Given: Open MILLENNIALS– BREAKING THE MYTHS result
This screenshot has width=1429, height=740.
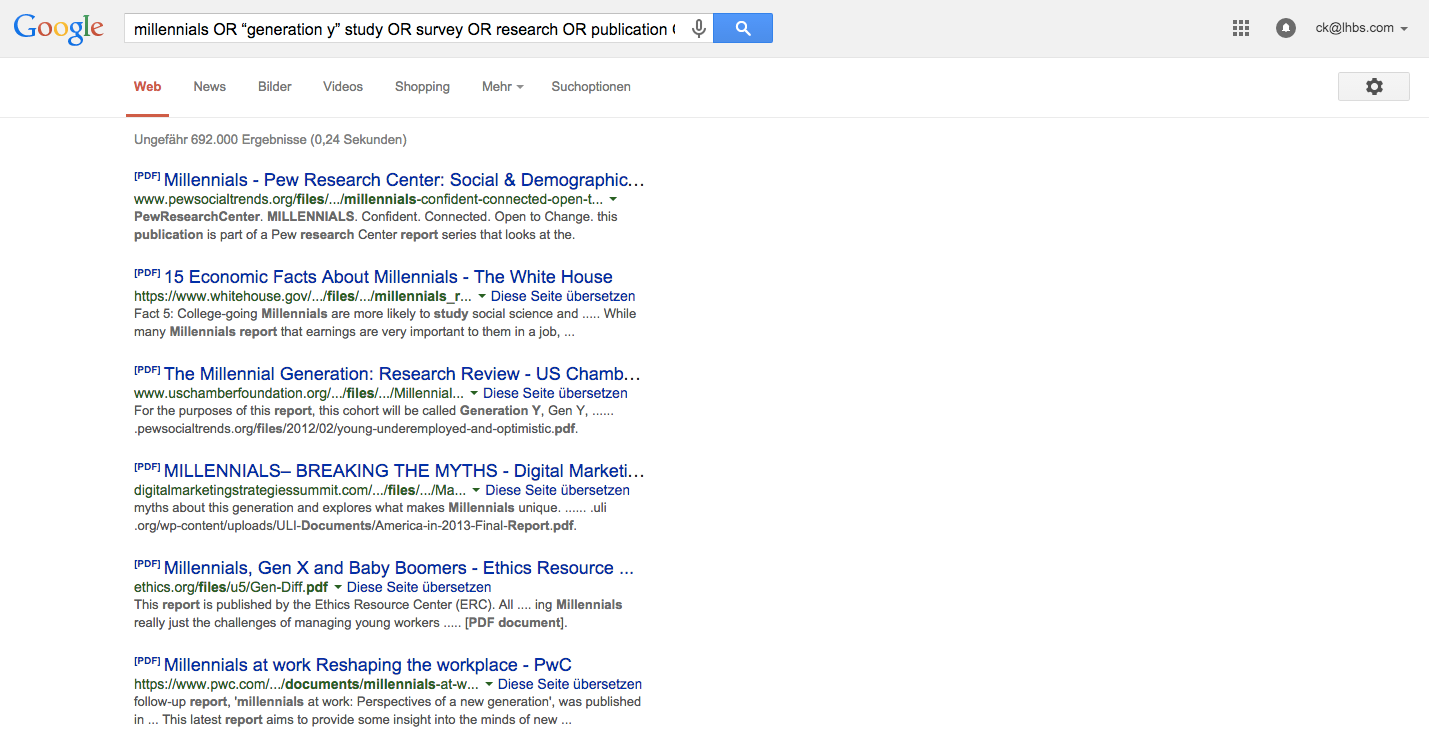Looking at the screenshot, I should click(404, 471).
